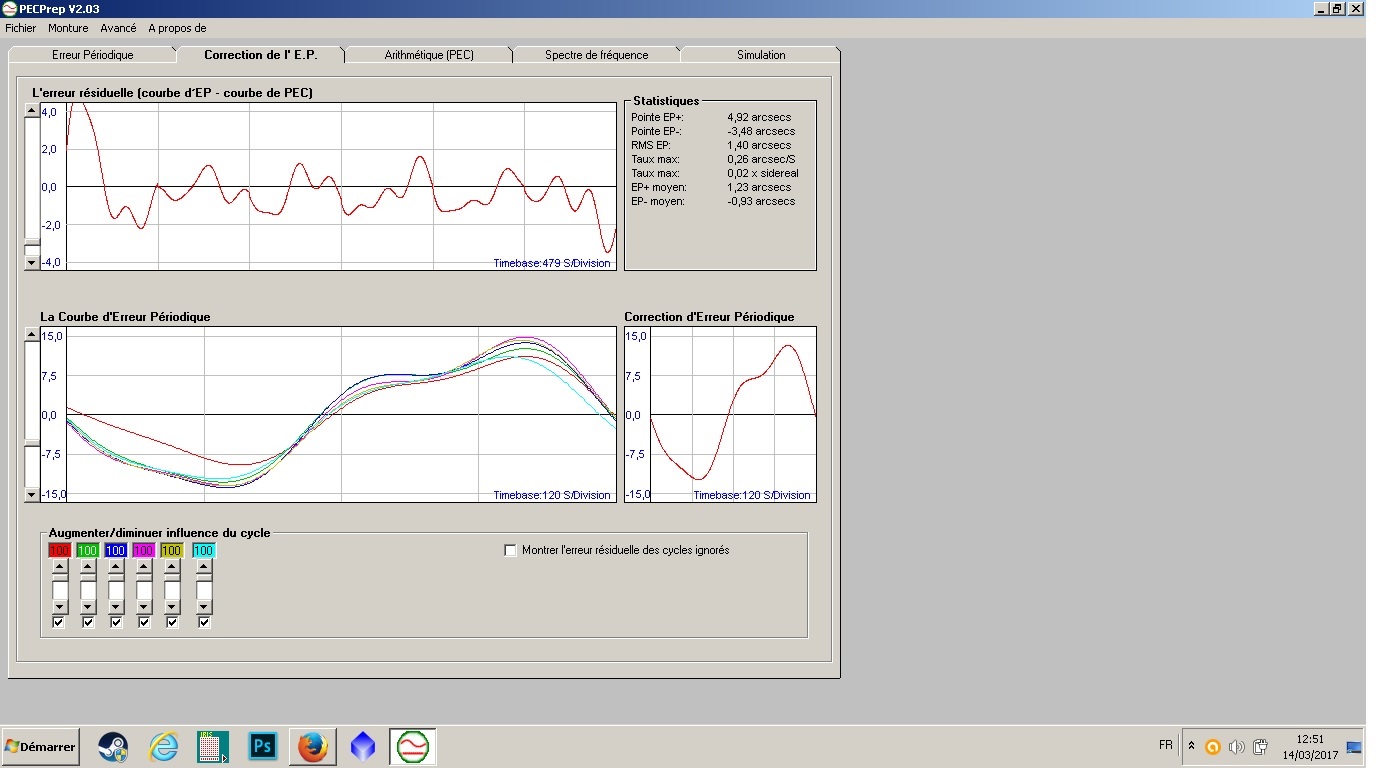Decrease blue cycle influence with down arrow
The width and height of the screenshot is (1376, 780).
tap(116, 607)
